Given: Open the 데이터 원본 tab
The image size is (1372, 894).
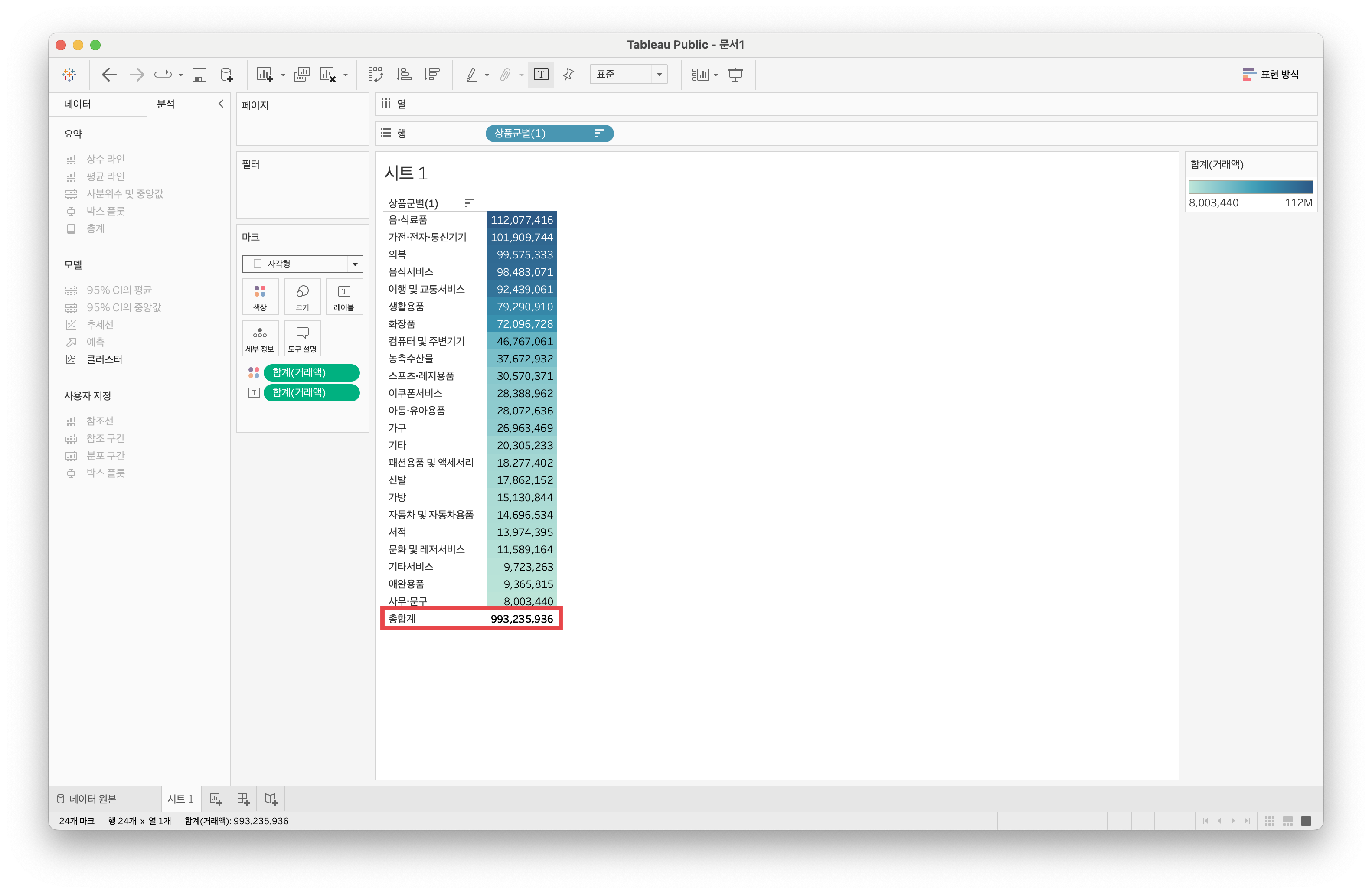Looking at the screenshot, I should click(86, 799).
